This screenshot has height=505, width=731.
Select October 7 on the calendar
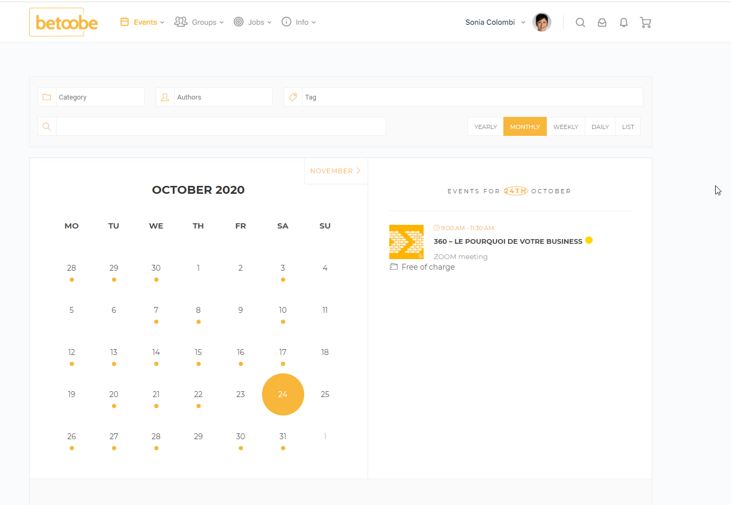coord(156,312)
